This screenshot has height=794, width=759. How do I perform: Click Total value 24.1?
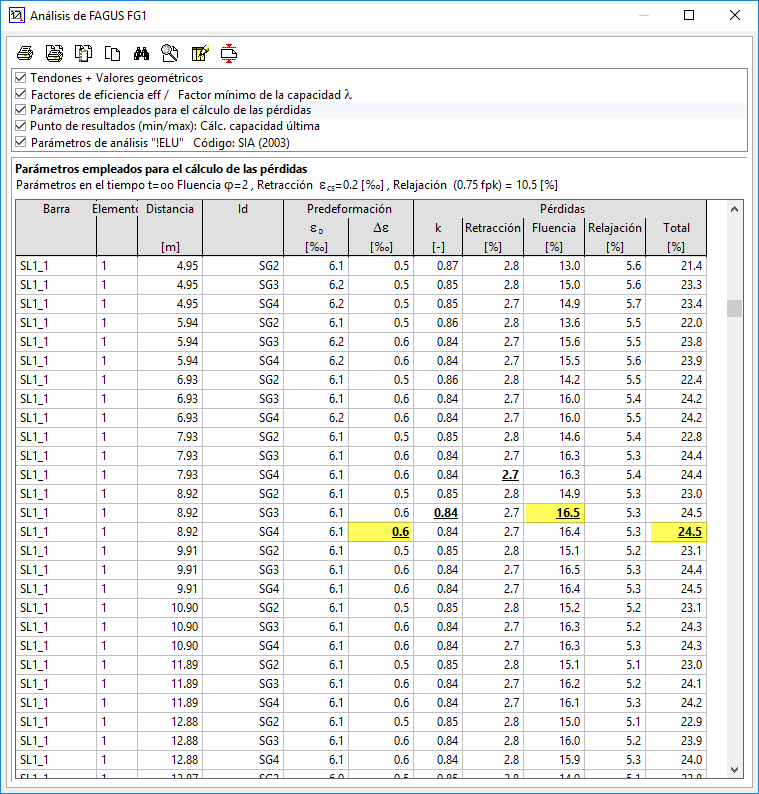click(691, 684)
